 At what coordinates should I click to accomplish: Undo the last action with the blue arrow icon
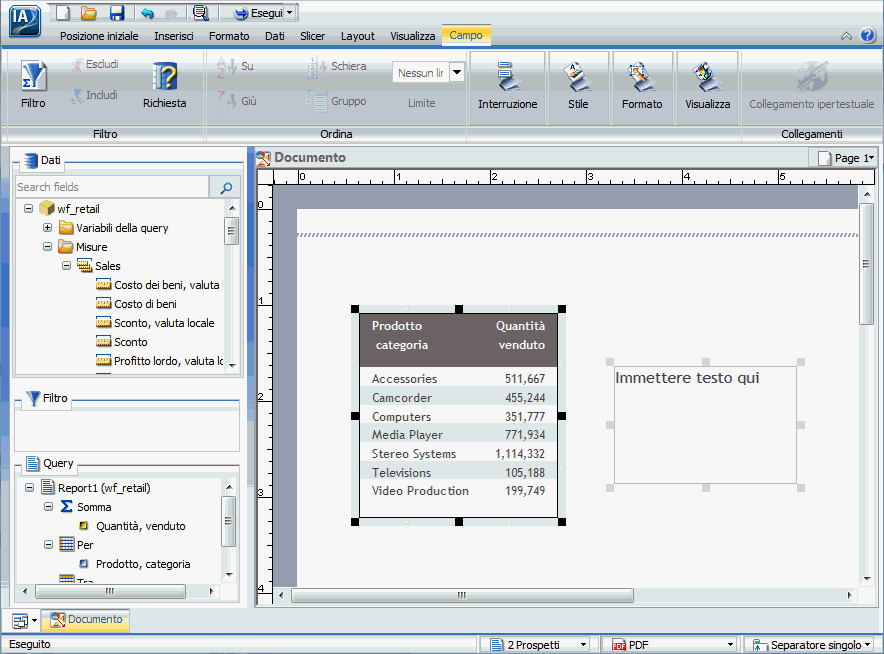147,13
